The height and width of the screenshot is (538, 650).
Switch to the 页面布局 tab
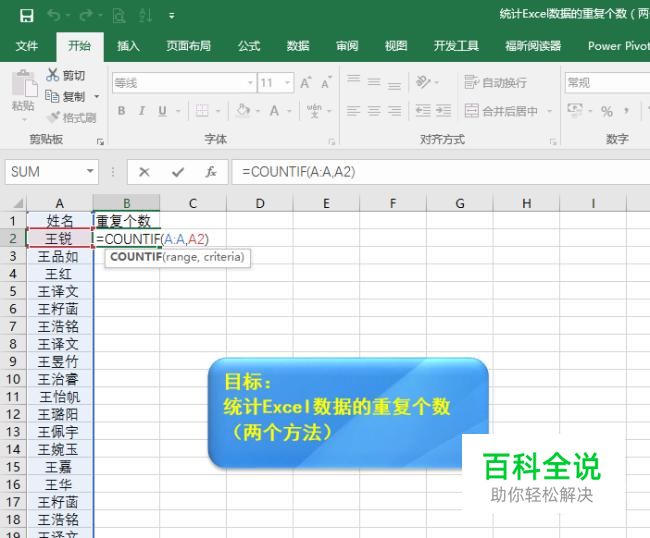pos(189,46)
